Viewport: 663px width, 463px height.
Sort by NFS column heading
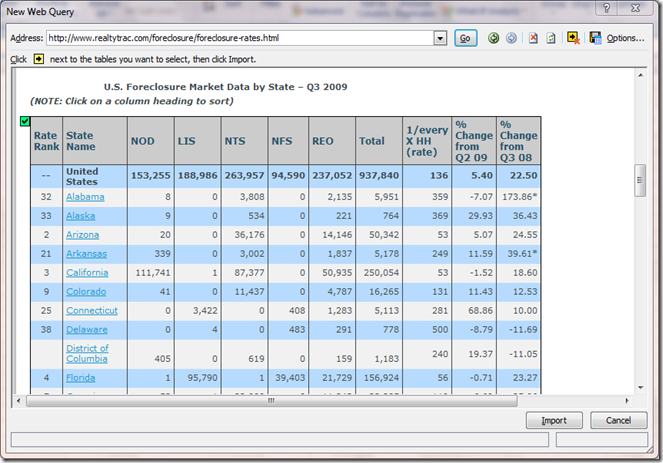288,141
